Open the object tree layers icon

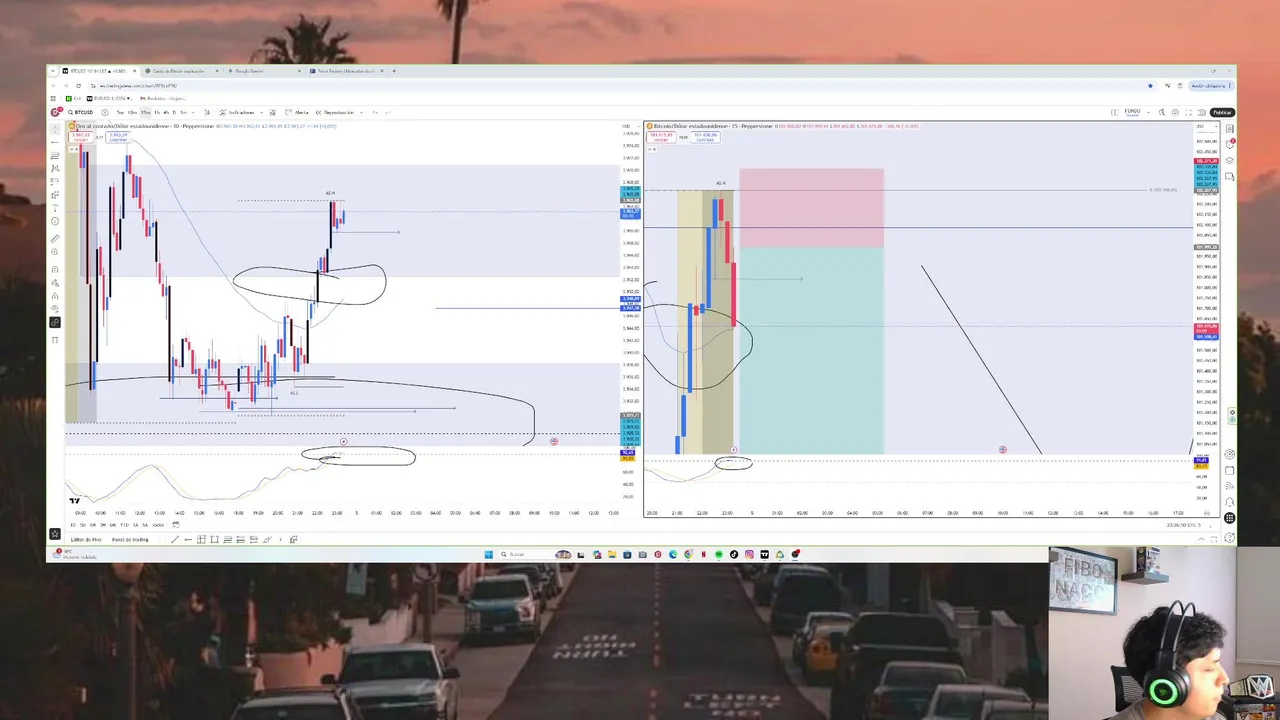point(1230,160)
